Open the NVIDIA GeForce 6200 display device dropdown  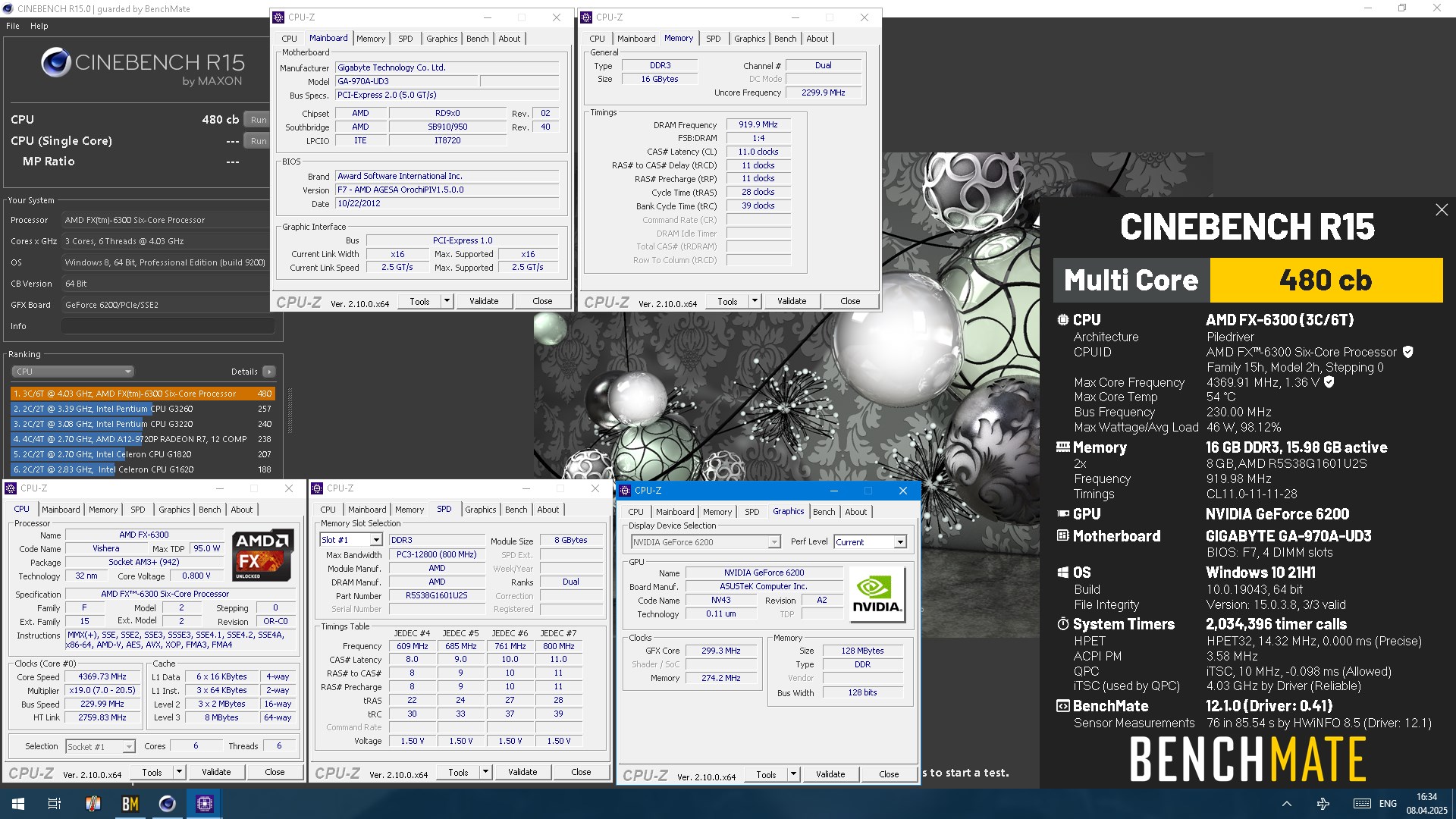click(x=705, y=542)
